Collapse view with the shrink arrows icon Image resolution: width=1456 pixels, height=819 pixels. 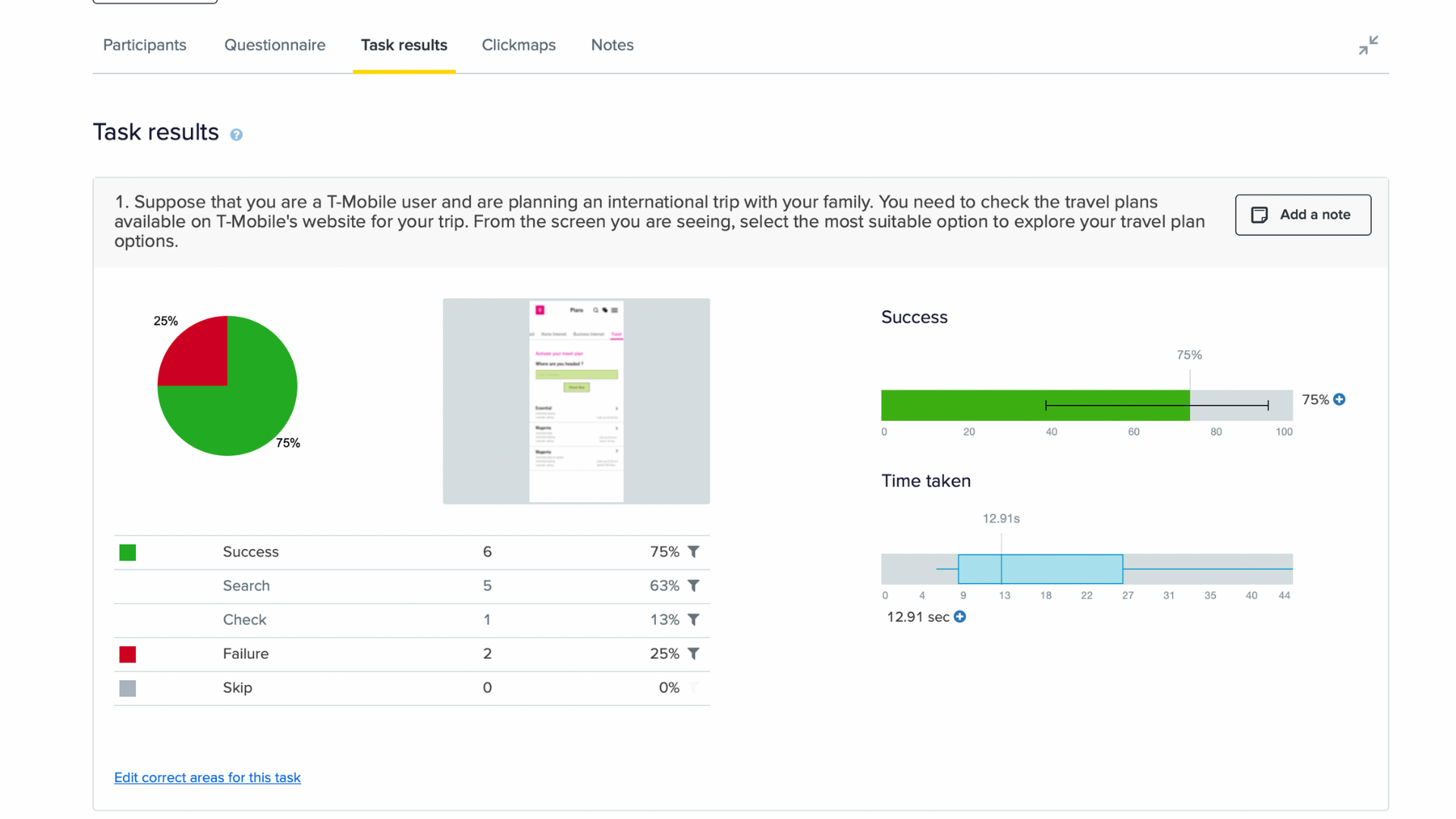1368,45
